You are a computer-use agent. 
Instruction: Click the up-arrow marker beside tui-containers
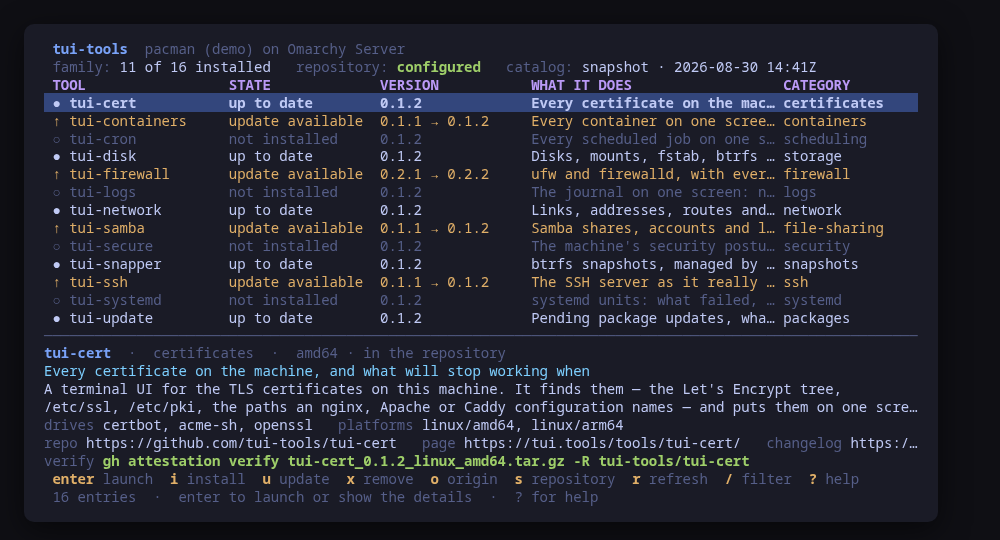coord(57,121)
